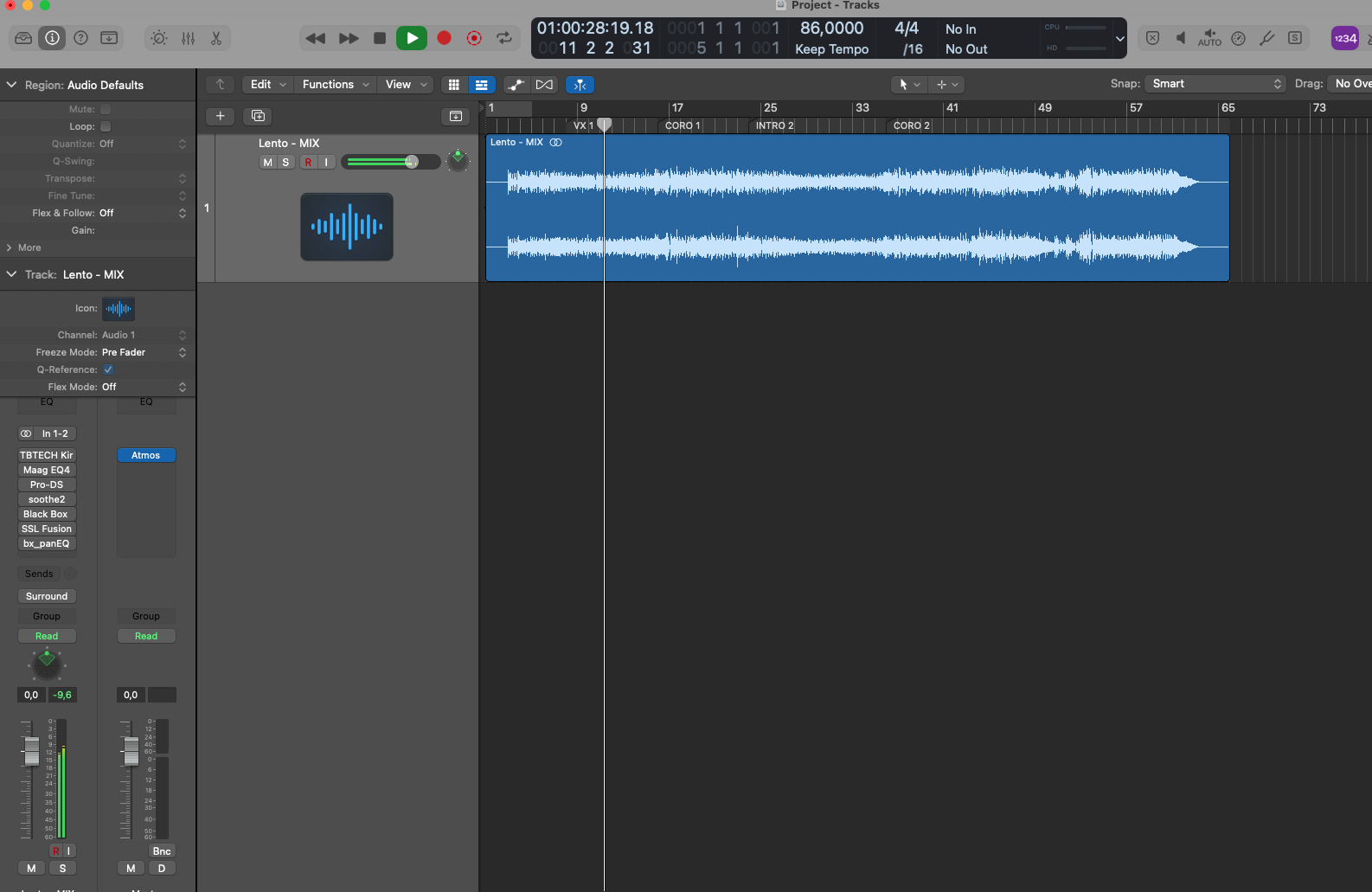Click the boxed S Solo icon

click(1295, 38)
